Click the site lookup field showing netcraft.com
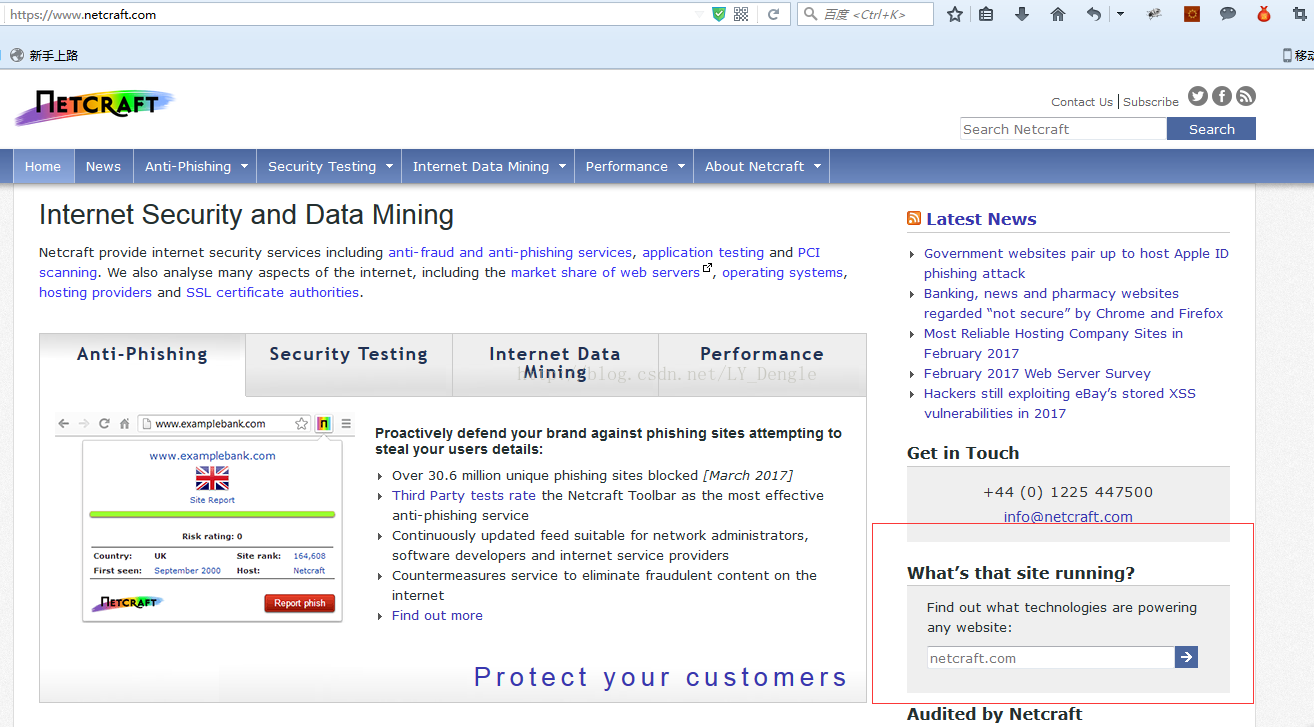The width and height of the screenshot is (1314, 727). [x=1050, y=658]
